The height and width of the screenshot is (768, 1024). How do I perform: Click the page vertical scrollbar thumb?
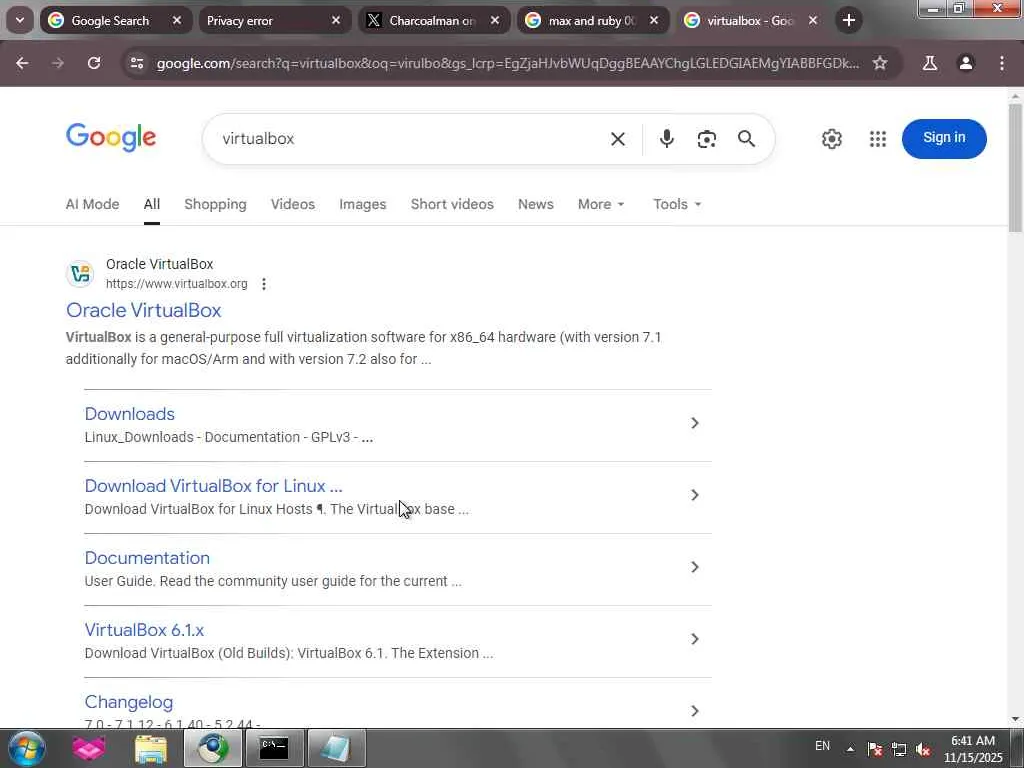[1015, 167]
